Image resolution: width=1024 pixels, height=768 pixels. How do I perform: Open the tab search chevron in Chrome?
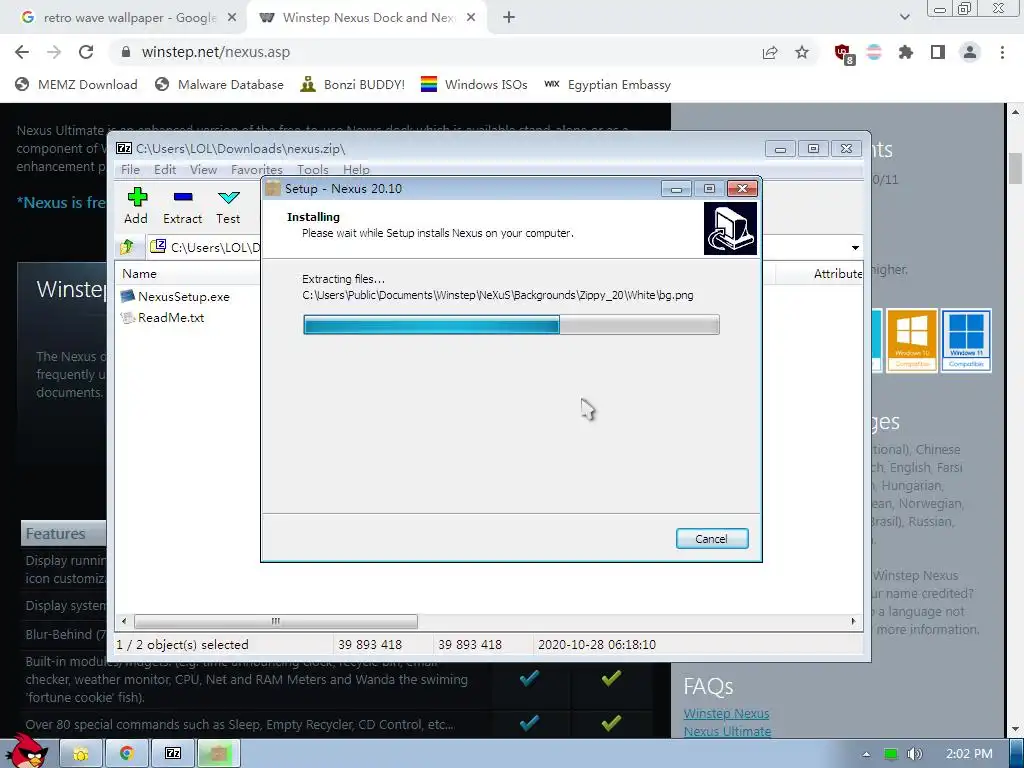(904, 17)
